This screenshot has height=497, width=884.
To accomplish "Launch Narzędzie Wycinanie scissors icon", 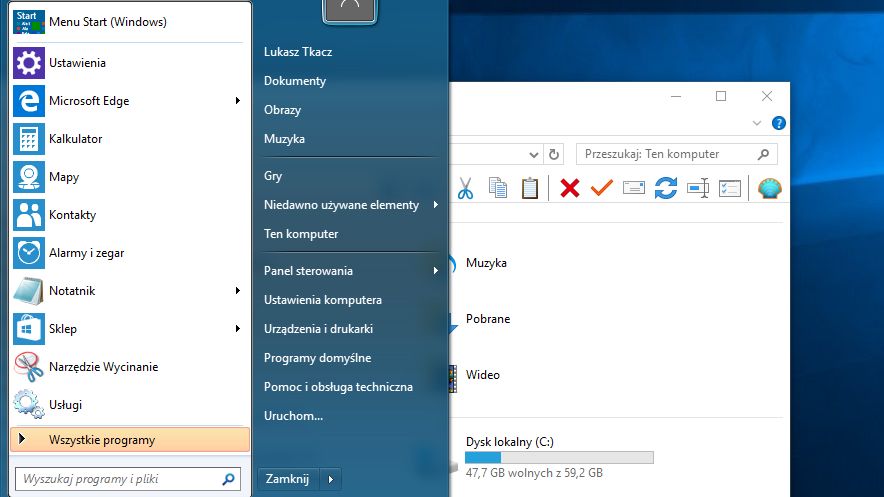I will 29,367.
